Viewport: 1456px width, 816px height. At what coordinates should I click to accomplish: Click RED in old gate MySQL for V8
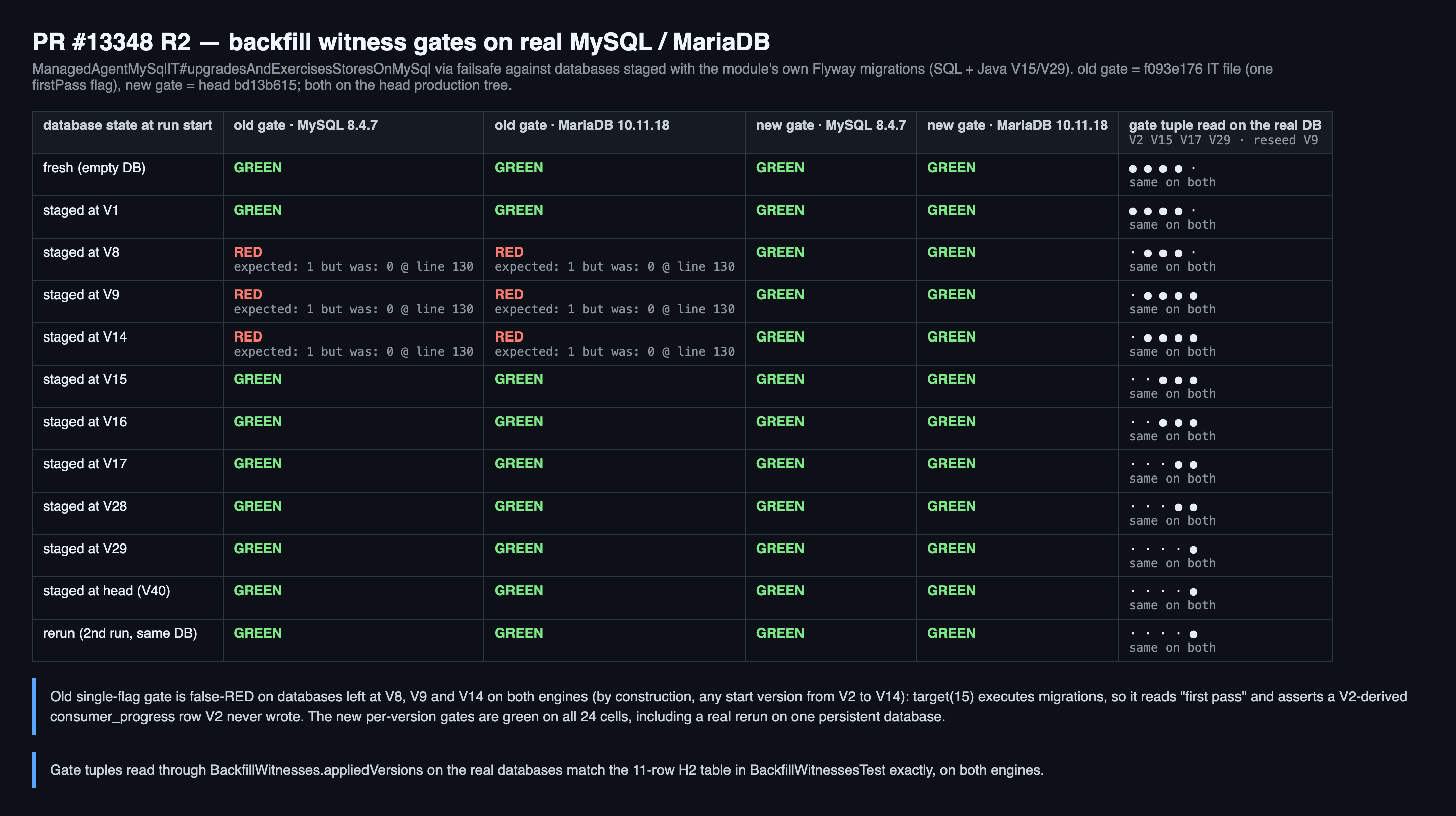click(x=248, y=252)
